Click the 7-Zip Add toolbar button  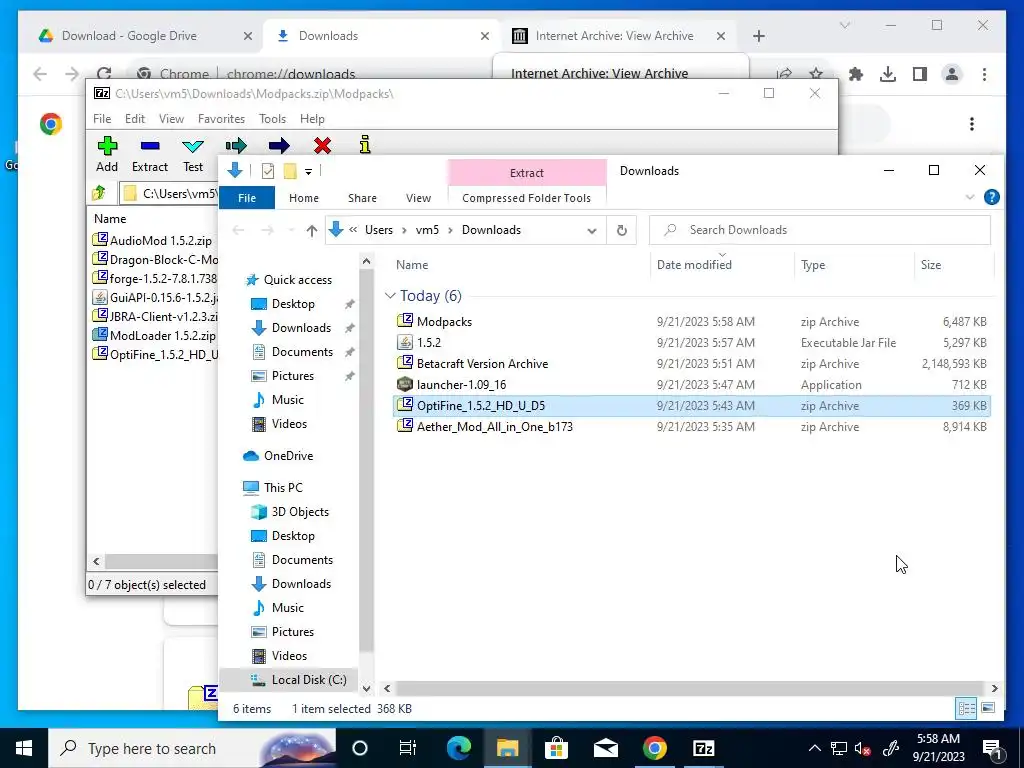click(107, 155)
